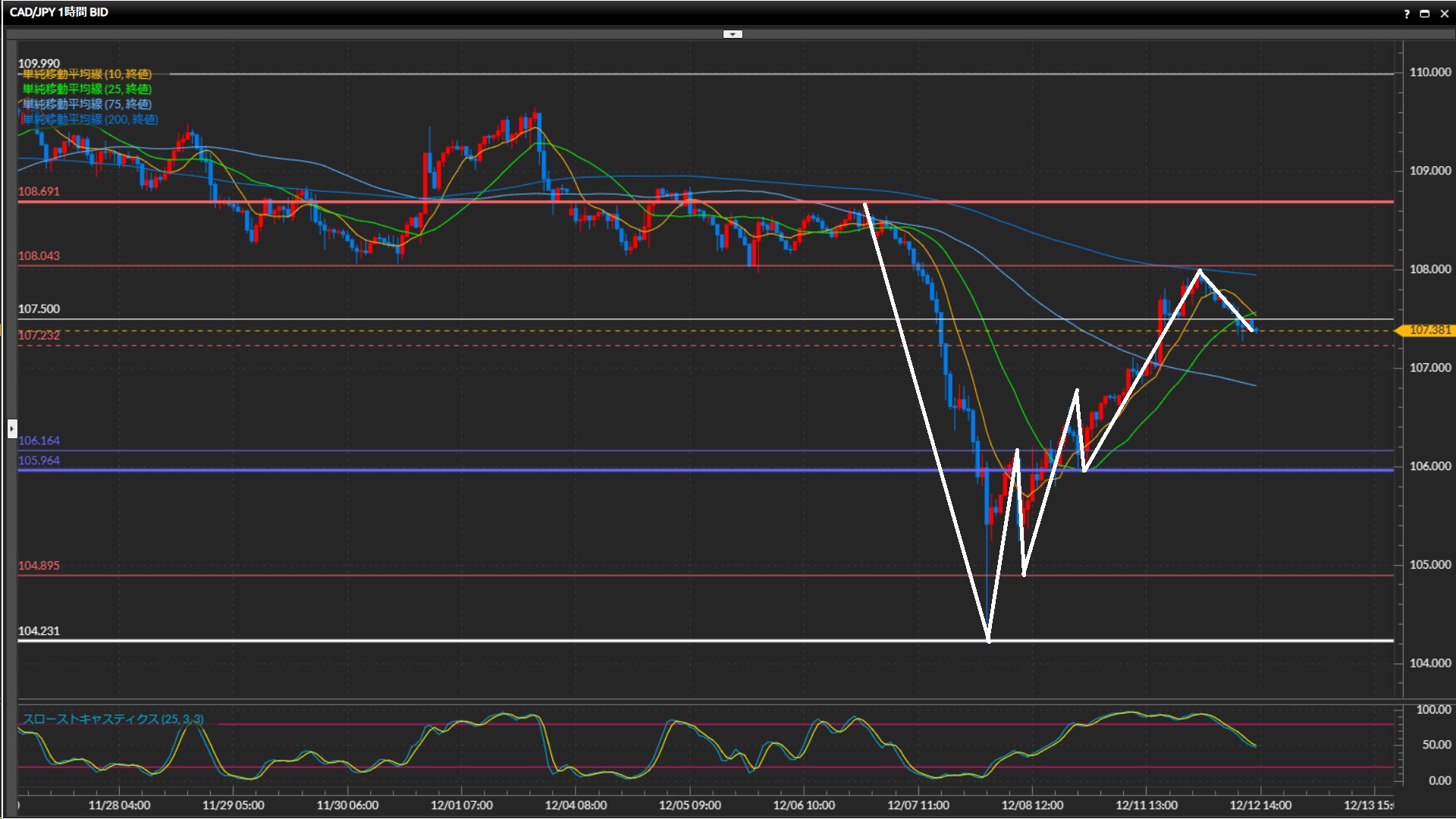Click the 107.500 horizontal line label
The image size is (1456, 819).
tap(39, 309)
